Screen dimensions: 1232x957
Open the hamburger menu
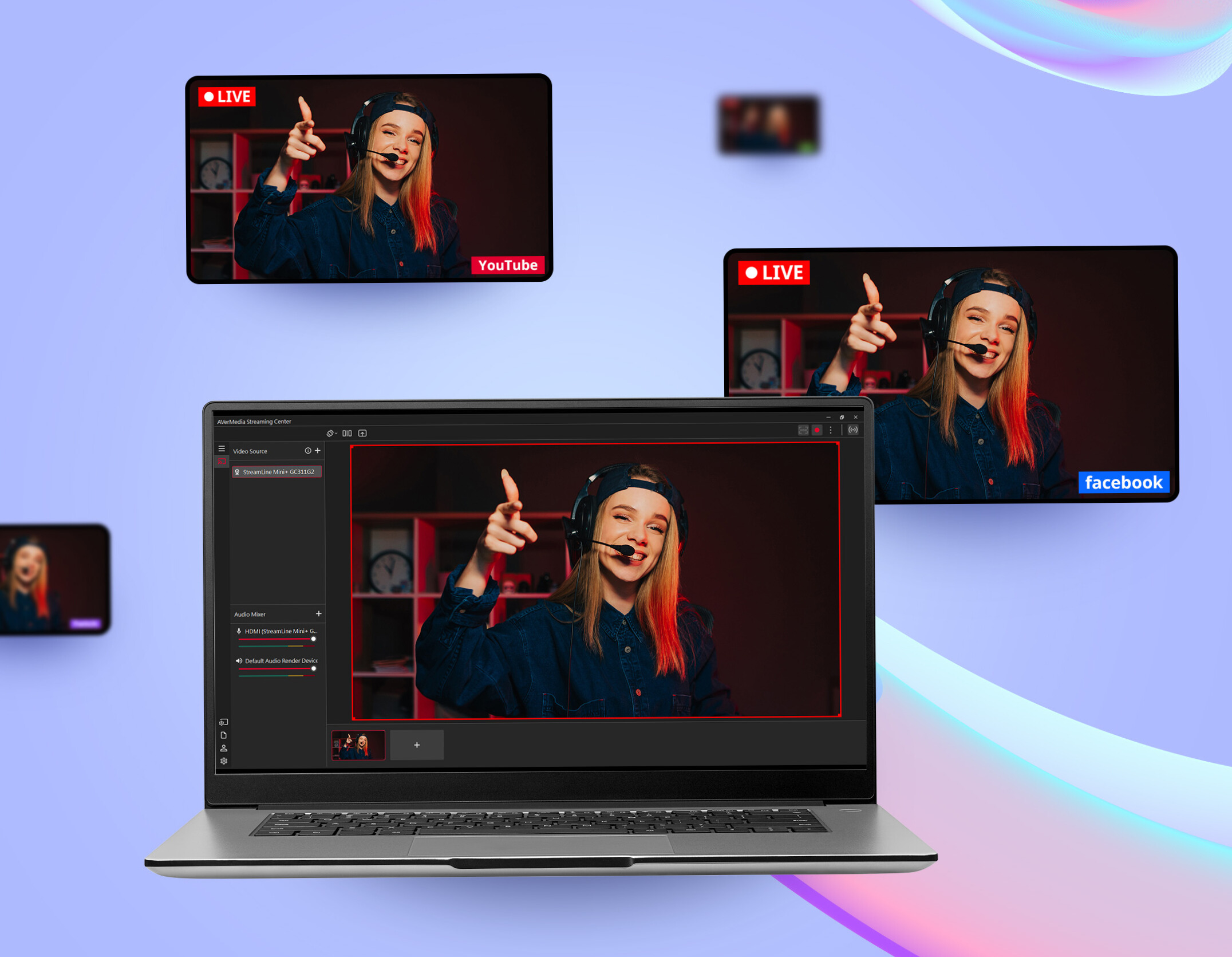coord(222,448)
